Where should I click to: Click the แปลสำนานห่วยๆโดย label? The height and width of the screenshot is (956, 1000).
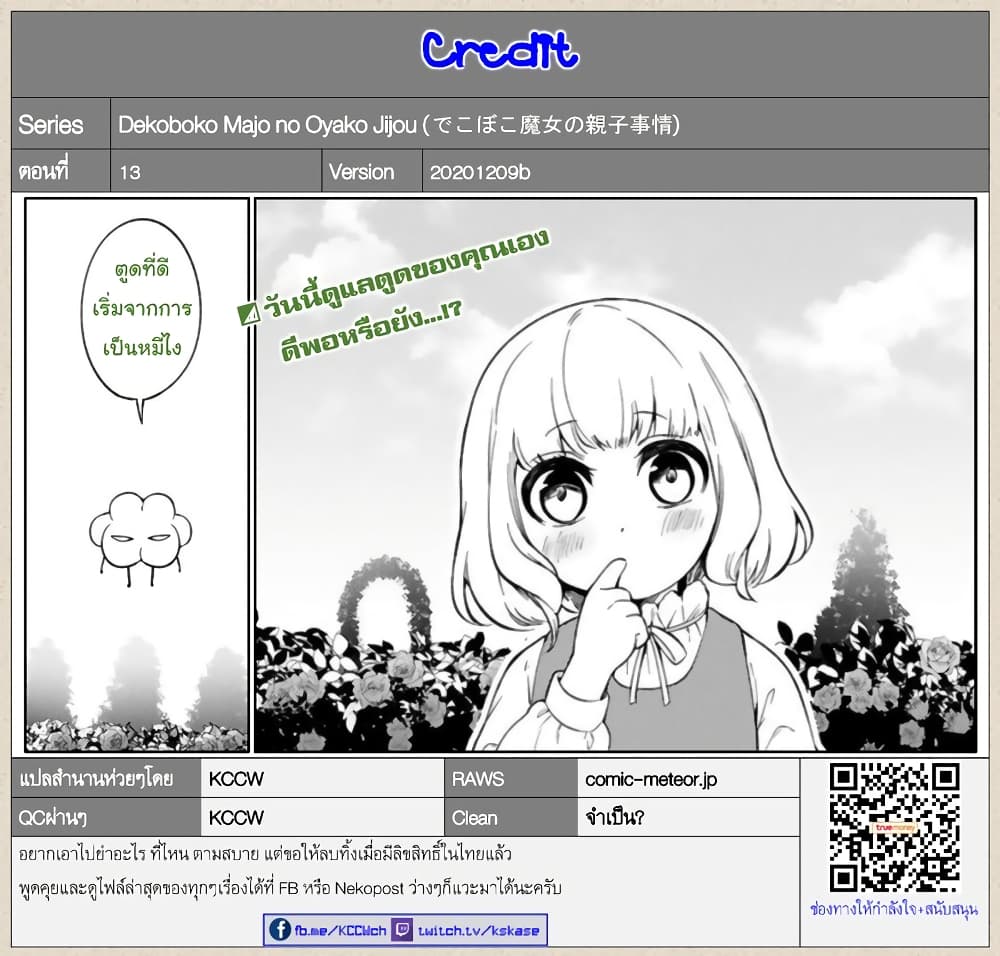click(96, 779)
